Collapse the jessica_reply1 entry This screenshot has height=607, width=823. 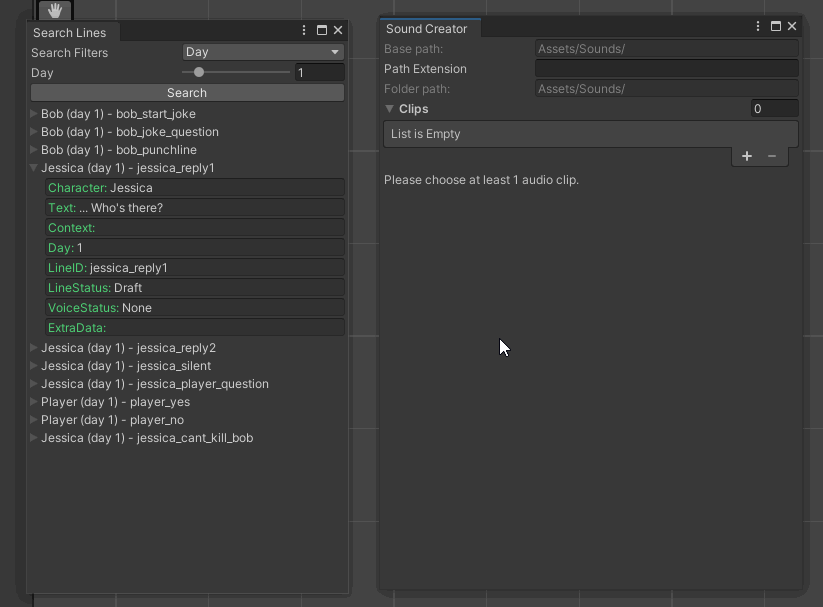[33, 167]
